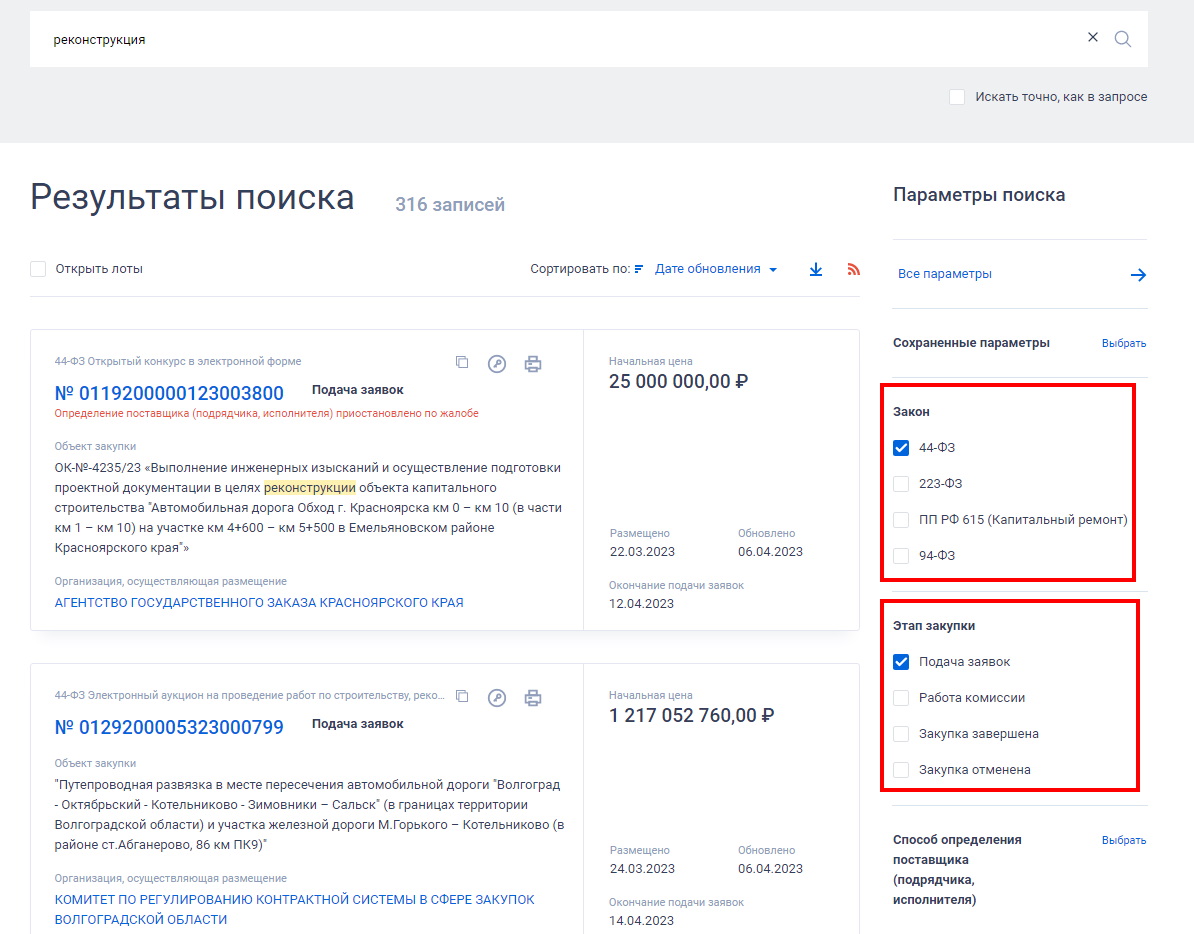Check the 223-ФЗ law filter
The height and width of the screenshot is (934, 1194).
[901, 483]
